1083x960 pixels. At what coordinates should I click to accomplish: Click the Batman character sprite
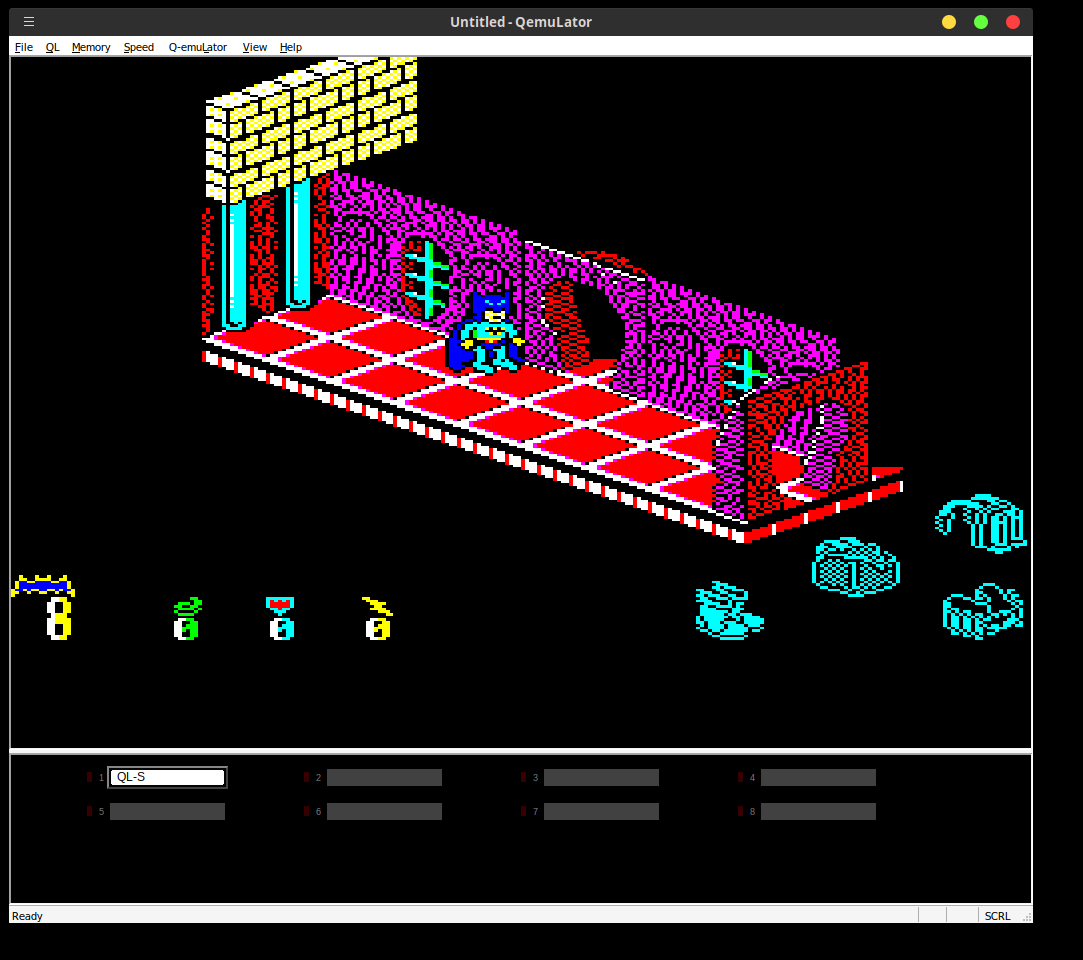[x=485, y=333]
